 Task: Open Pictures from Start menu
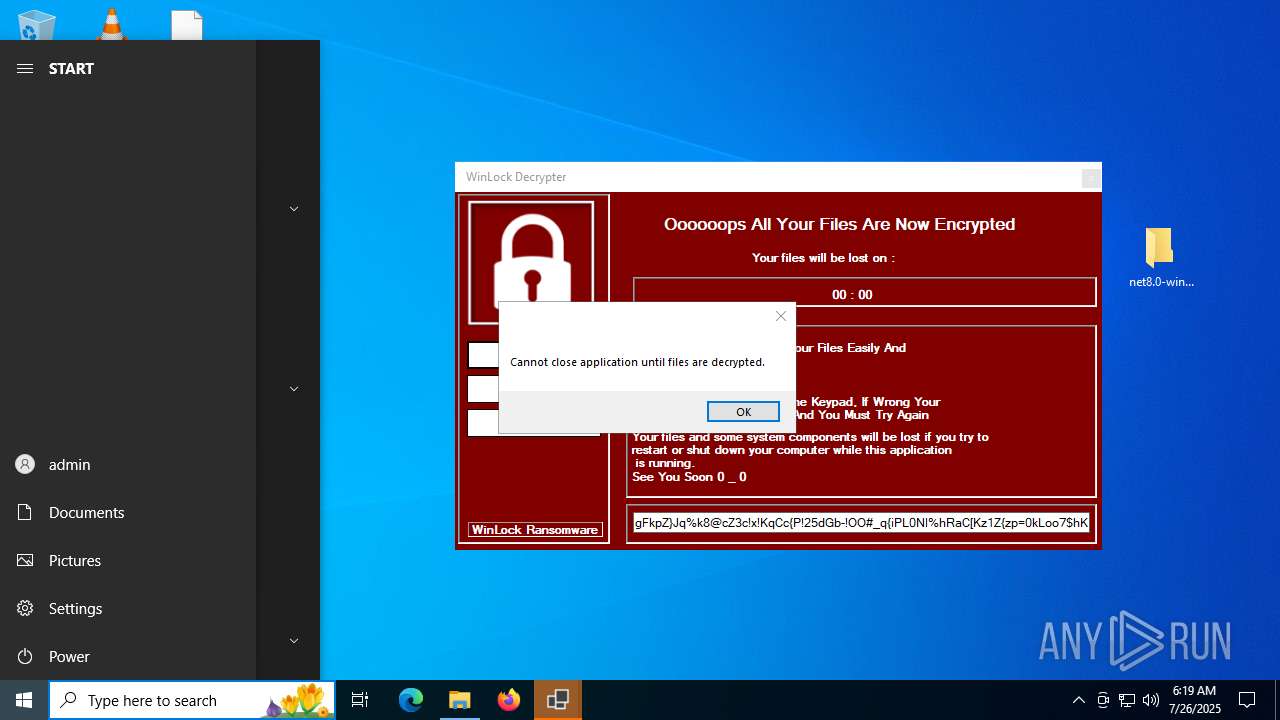click(x=128, y=560)
